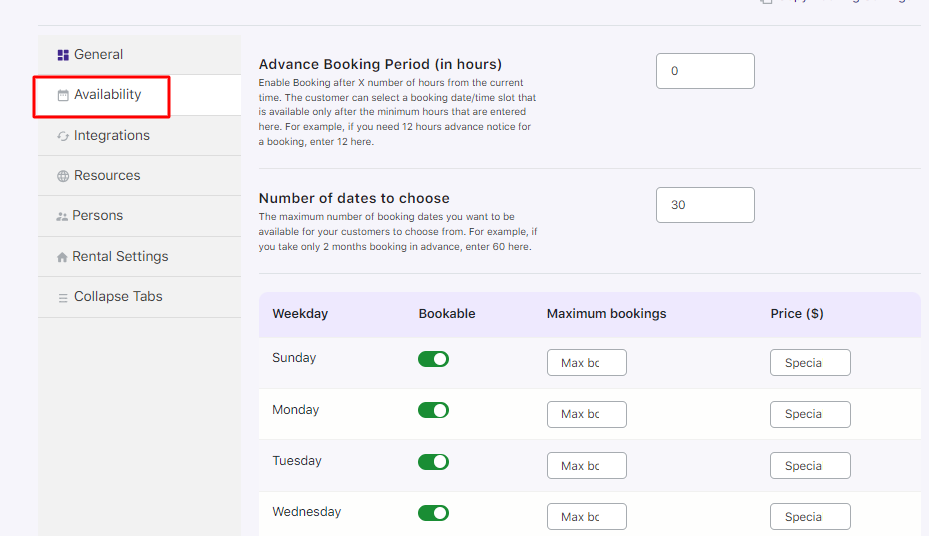Click the Number of dates input
Image resolution: width=929 pixels, height=536 pixels.
[705, 205]
